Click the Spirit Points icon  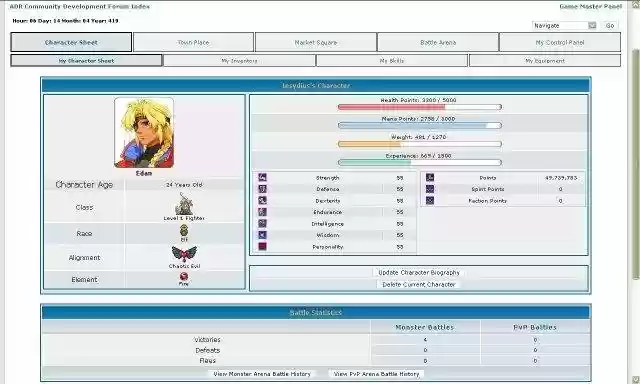pos(430,189)
